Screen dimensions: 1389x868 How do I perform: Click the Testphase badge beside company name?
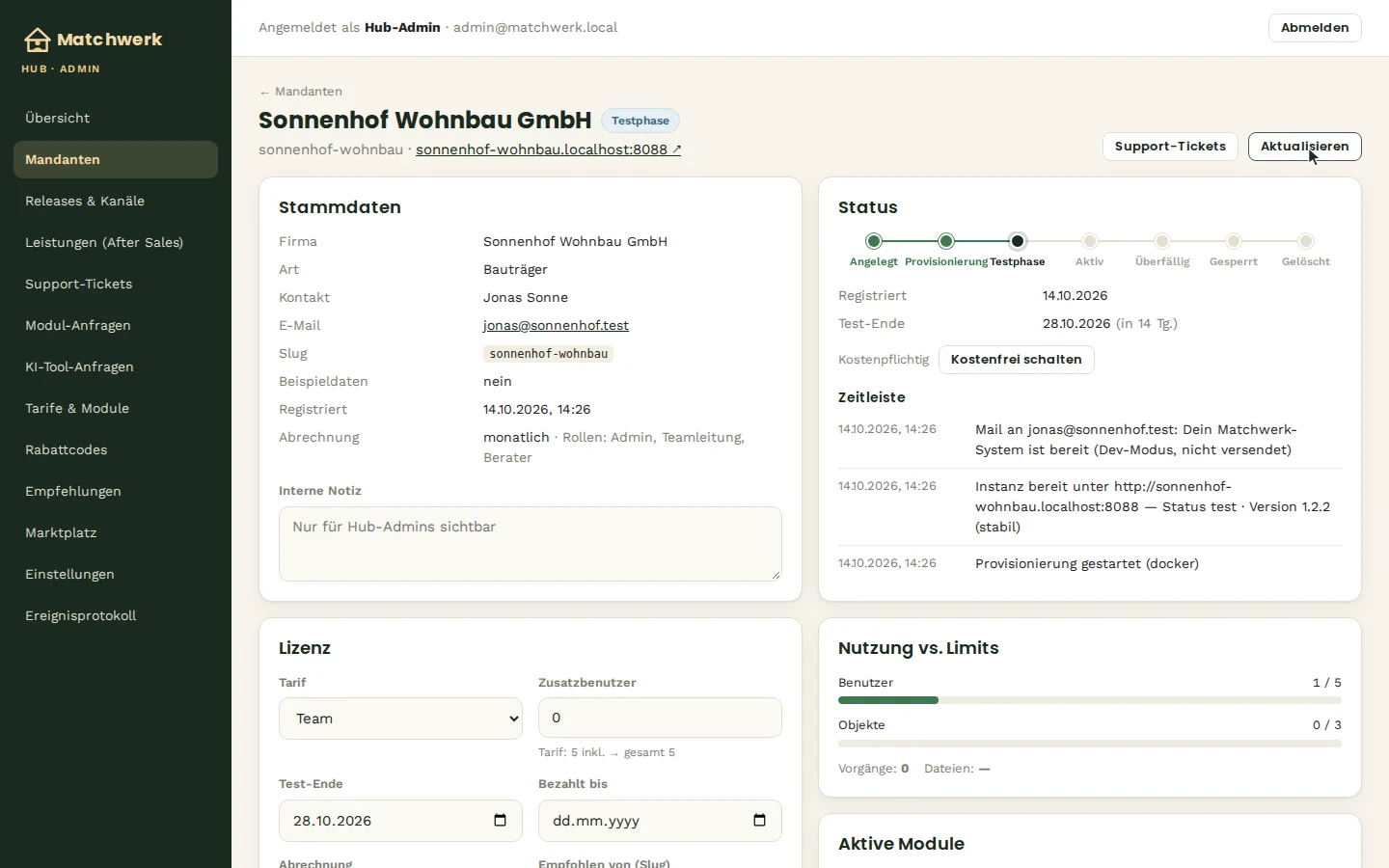[640, 121]
